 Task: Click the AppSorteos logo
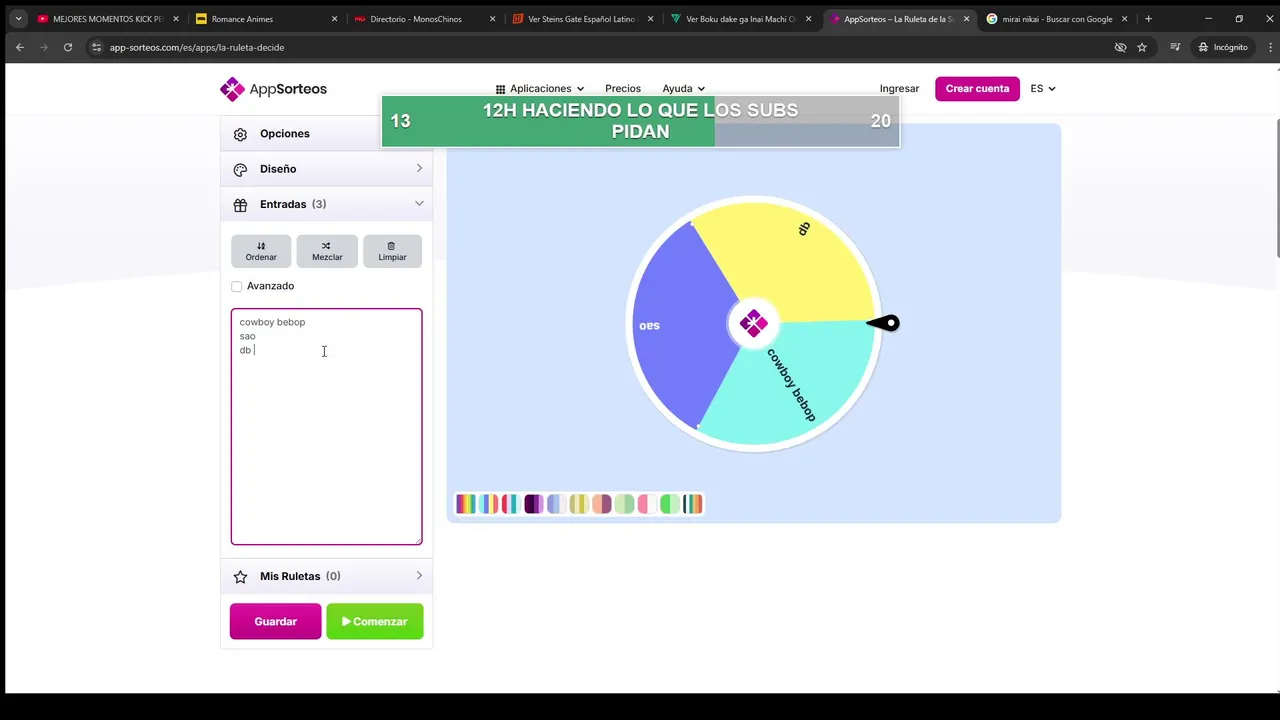(273, 89)
